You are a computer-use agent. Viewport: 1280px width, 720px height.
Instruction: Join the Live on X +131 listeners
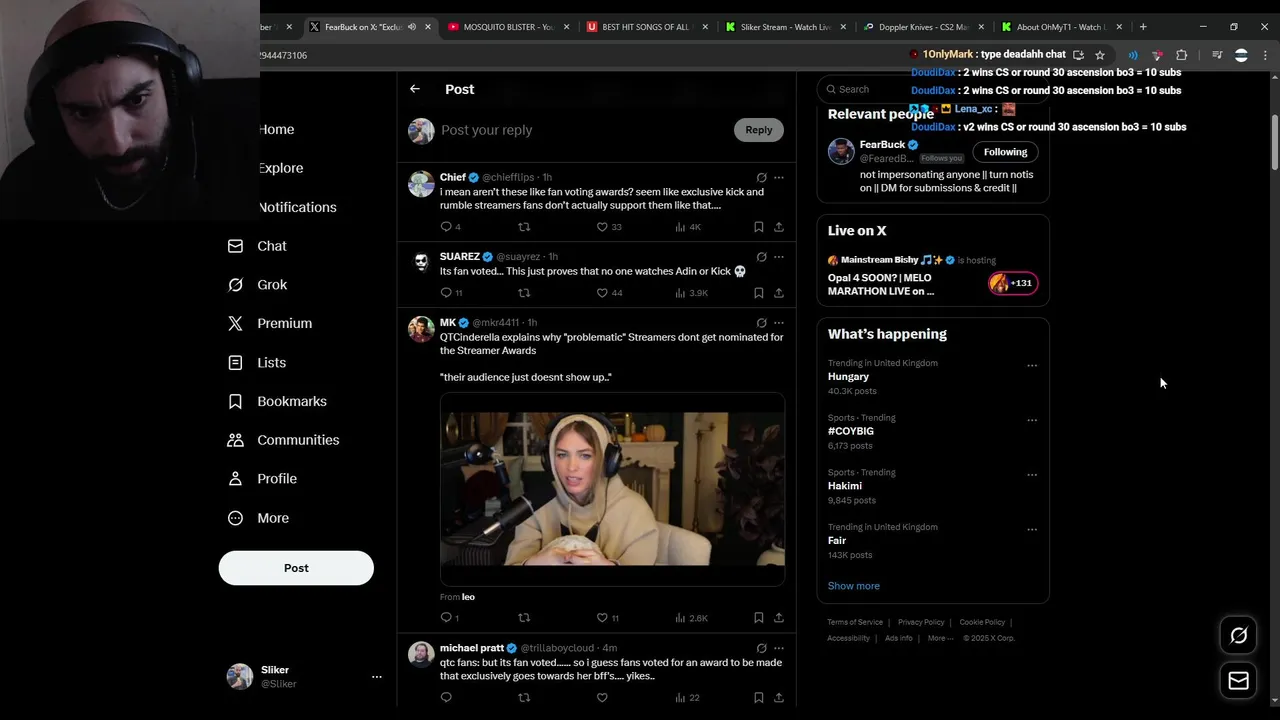point(1013,284)
